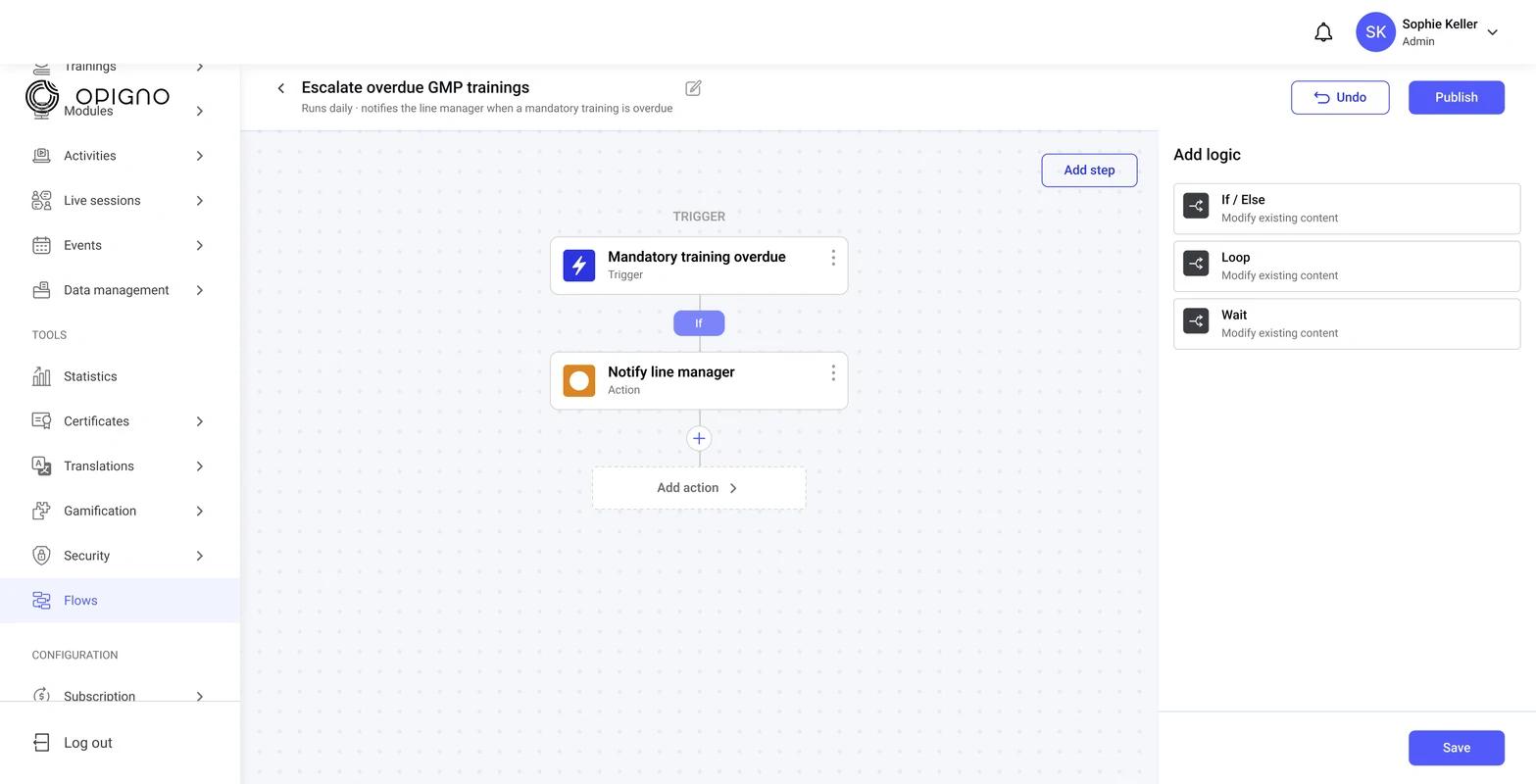Save the logic panel changes
The width and height of the screenshot is (1536, 784).
(1457, 748)
